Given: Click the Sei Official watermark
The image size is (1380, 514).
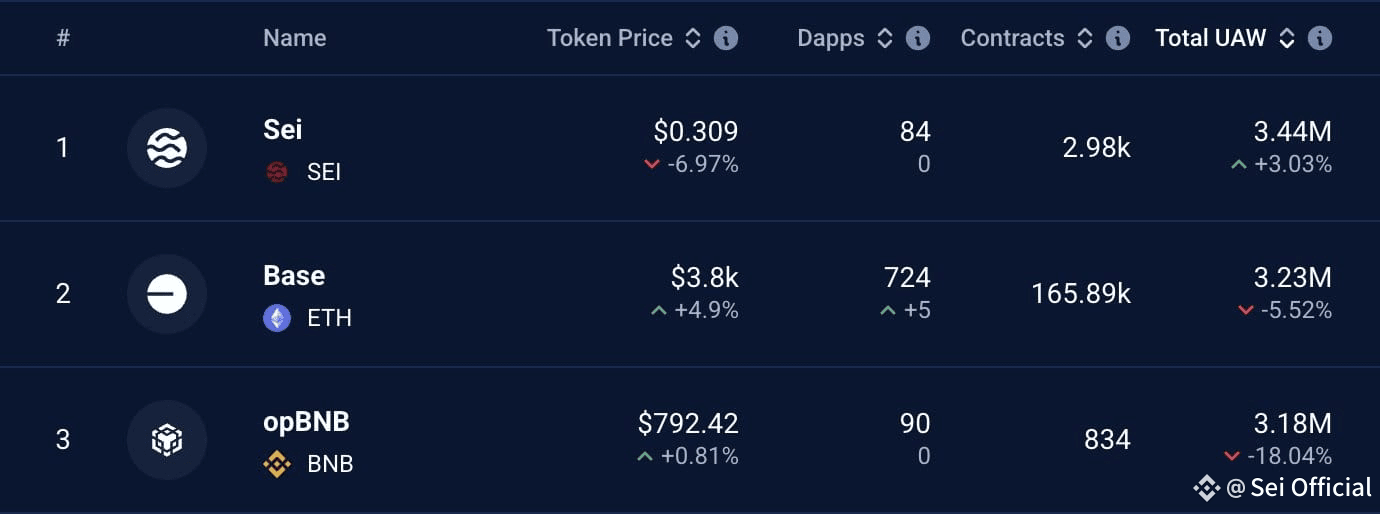Looking at the screenshot, I should point(1283,487).
